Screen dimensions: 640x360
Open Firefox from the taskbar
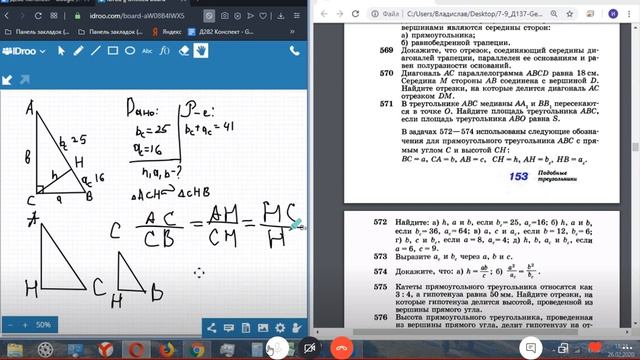[167, 350]
